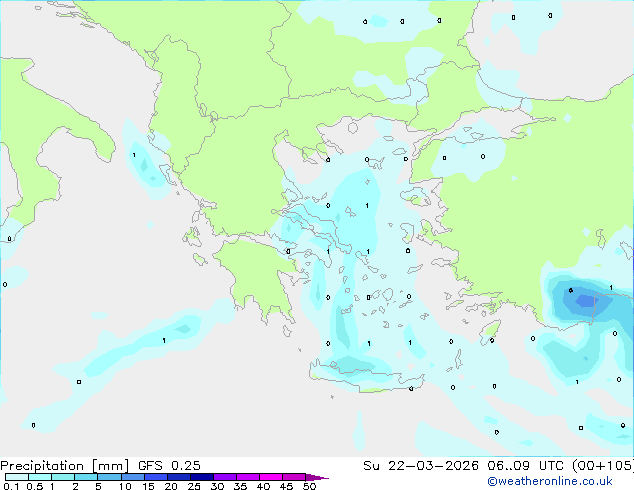Open the weatheronline.co.uk link
This screenshot has width=634, height=490.
click(x=550, y=481)
